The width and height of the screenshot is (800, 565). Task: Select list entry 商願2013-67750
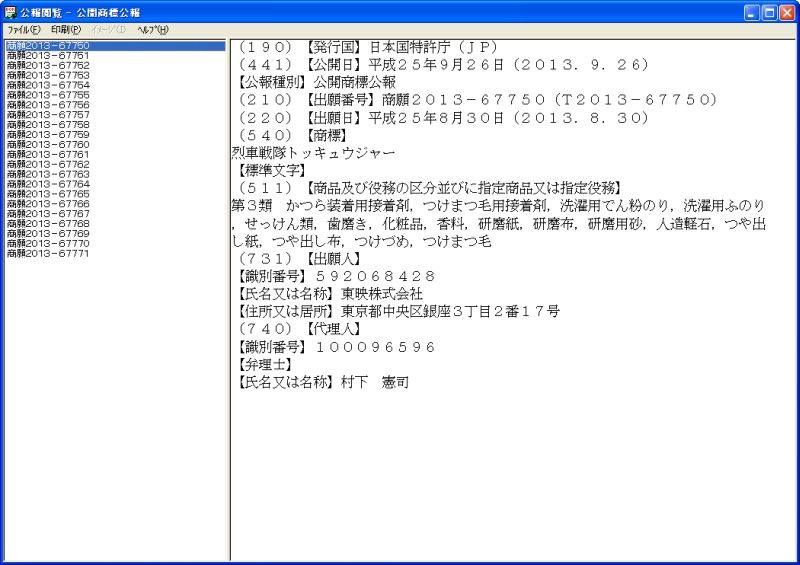115,45
